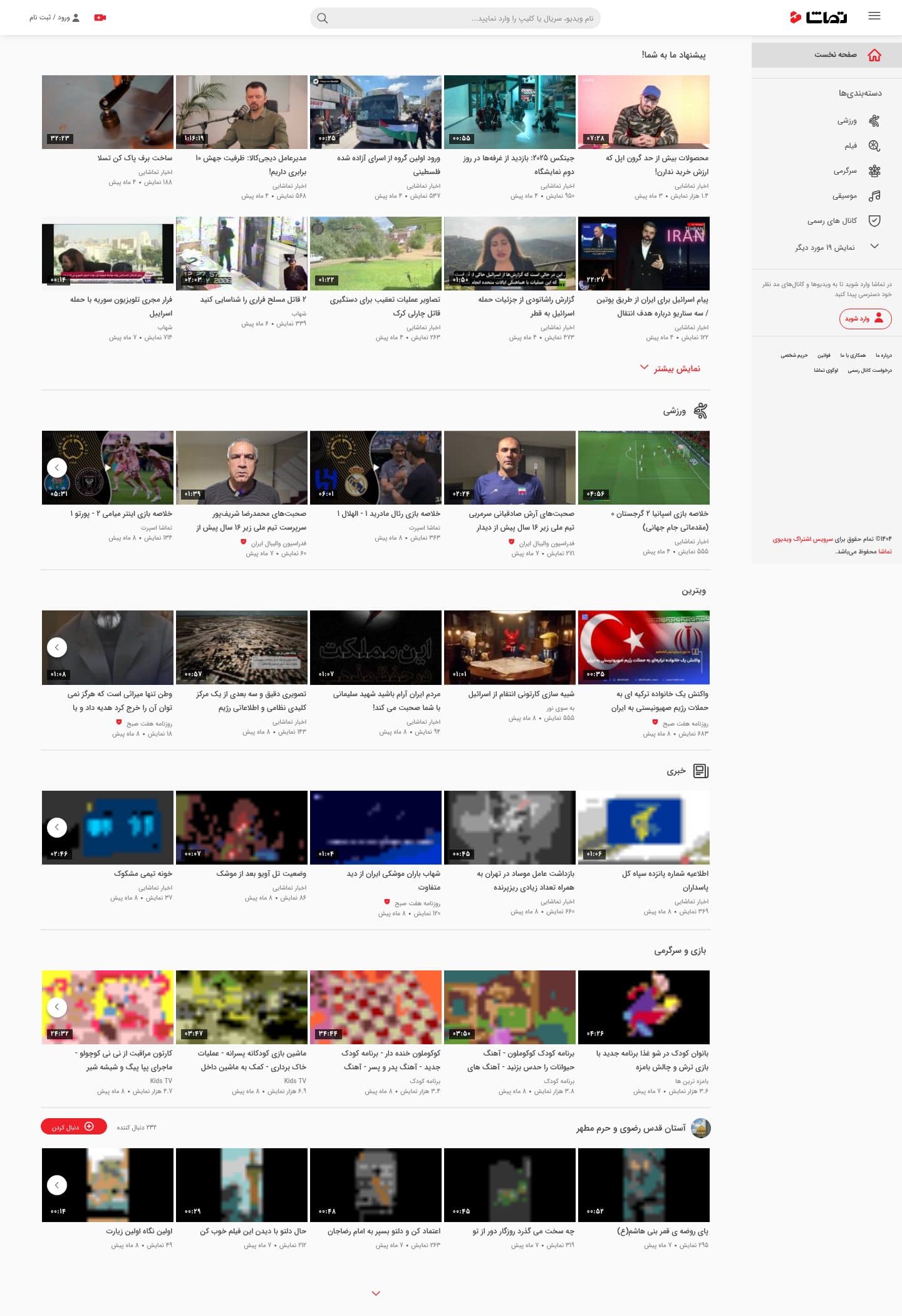Click previous arrow on بازی و سرگرمی carousel

tap(57, 1007)
